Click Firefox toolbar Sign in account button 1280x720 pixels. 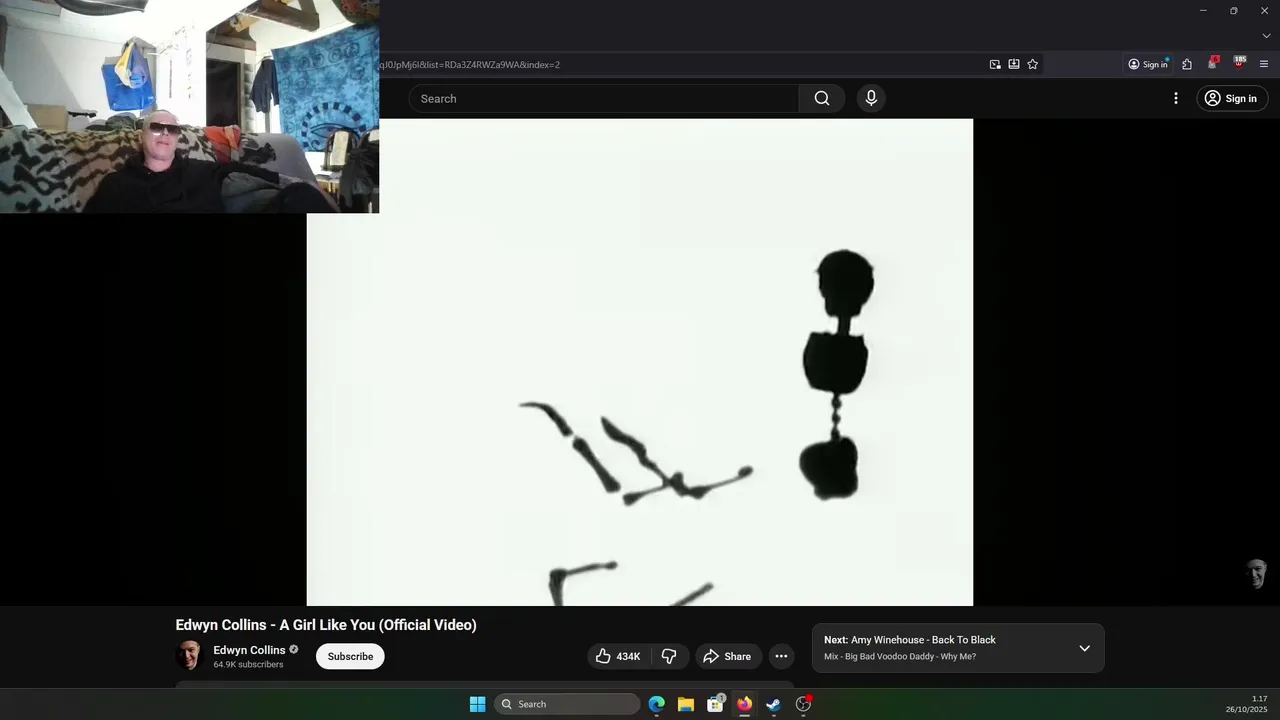pos(1148,64)
